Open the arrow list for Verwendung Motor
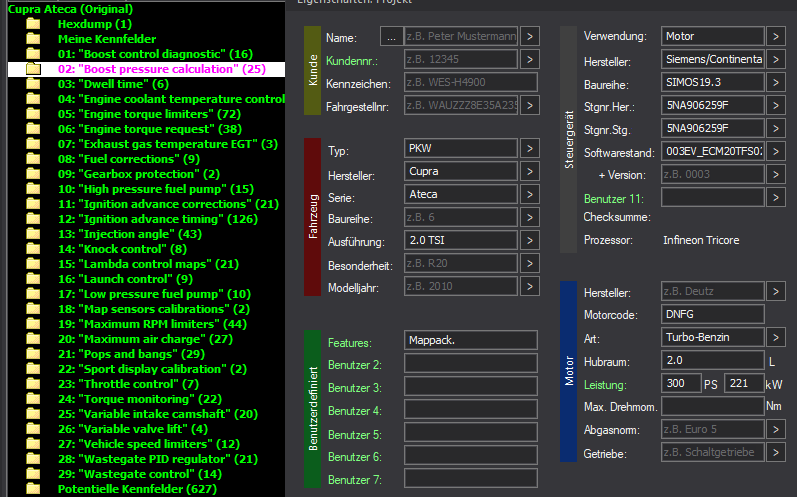The height and width of the screenshot is (497, 797). point(776,37)
